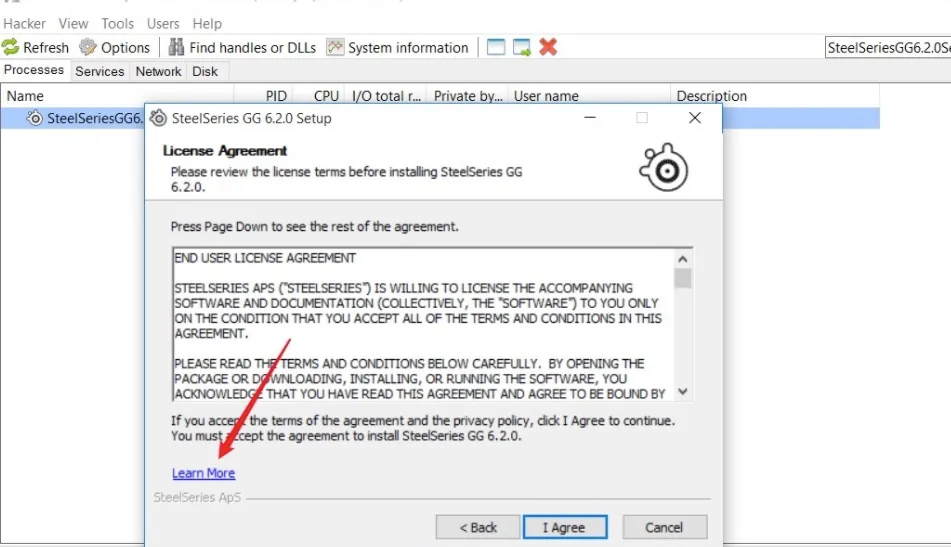Click the find window toolbar icon
The width and height of the screenshot is (951, 547).
(x=496, y=47)
